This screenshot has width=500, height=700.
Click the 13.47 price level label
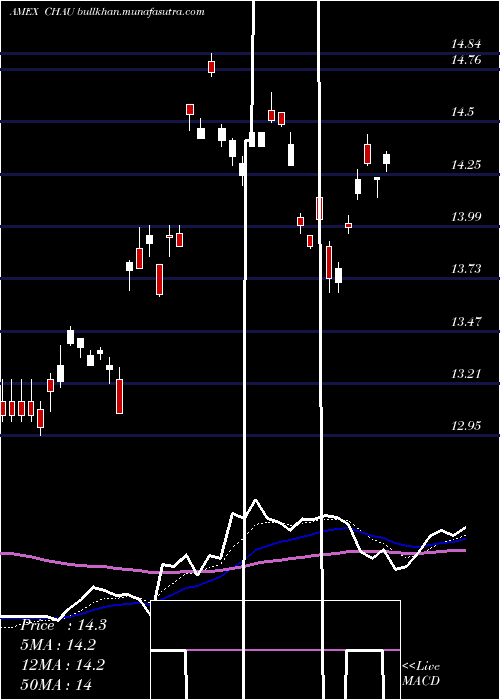pos(466,321)
